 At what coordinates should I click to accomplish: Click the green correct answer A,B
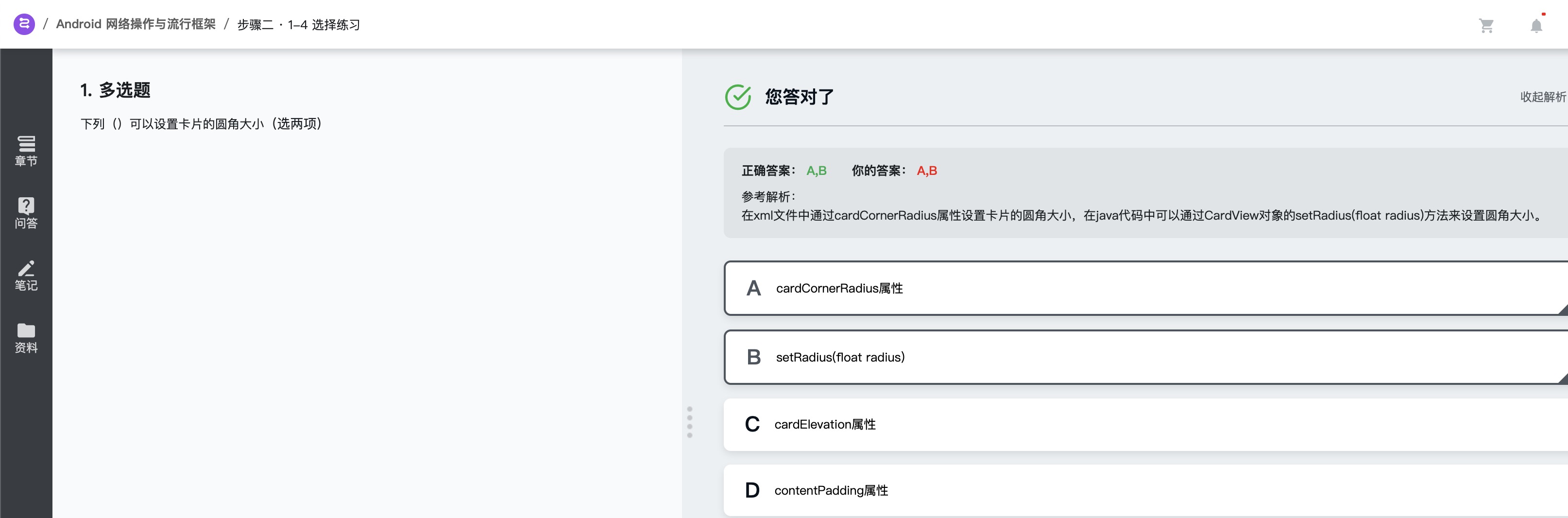[x=816, y=171]
